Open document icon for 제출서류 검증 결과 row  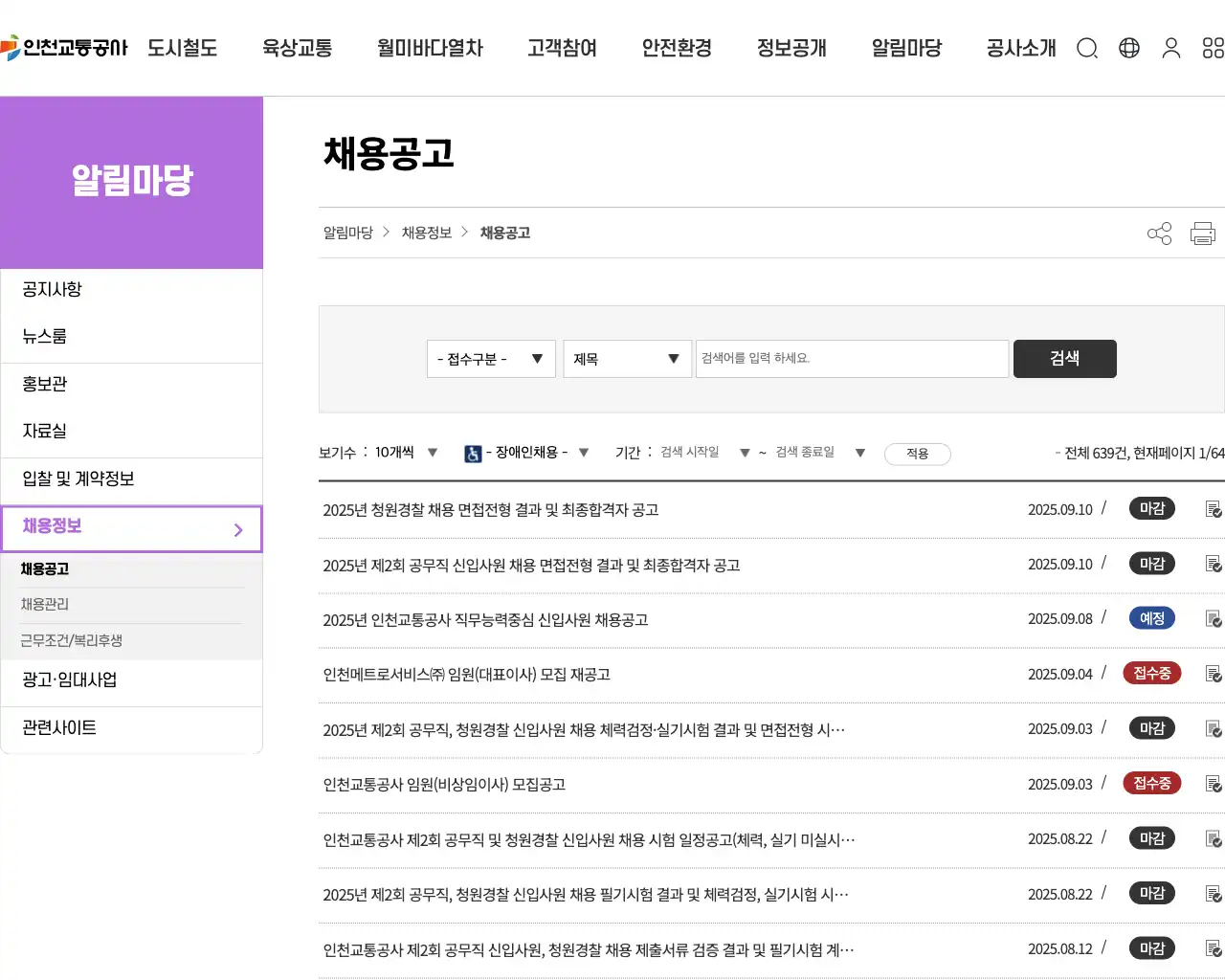point(1214,949)
